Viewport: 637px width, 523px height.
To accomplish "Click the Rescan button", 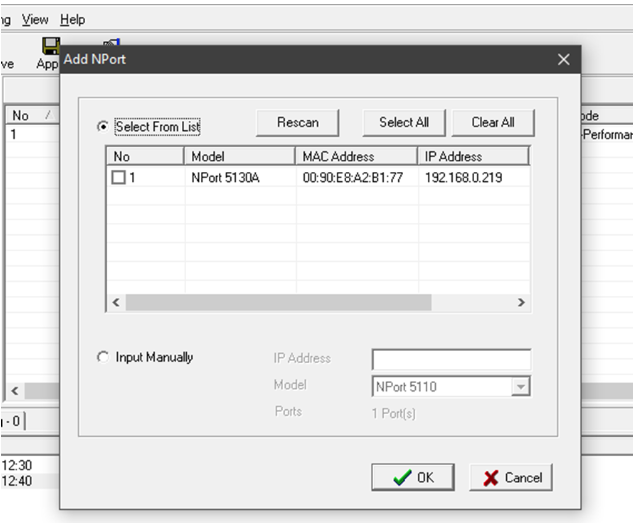I will [x=297, y=122].
